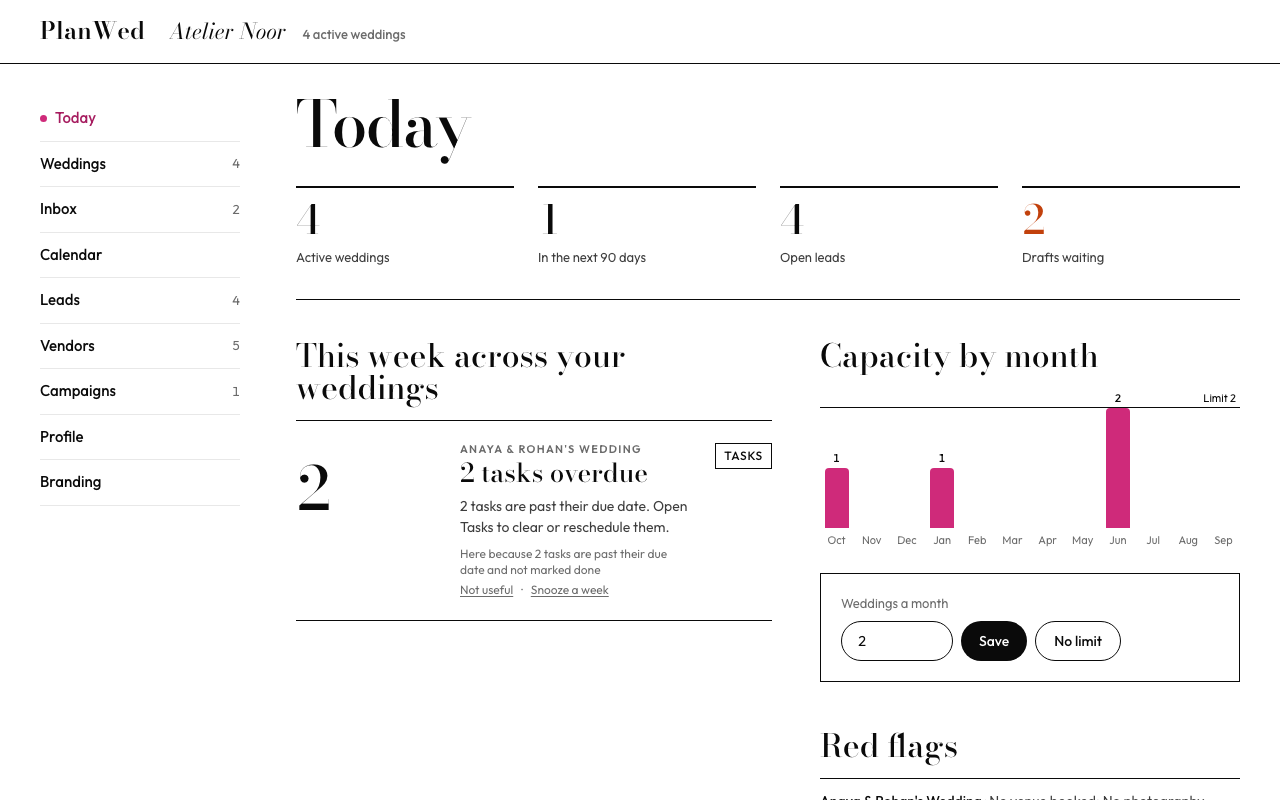Screen dimensions: 1280x800
Task: Click the 2 tasks overdue heading
Action: coord(554,473)
